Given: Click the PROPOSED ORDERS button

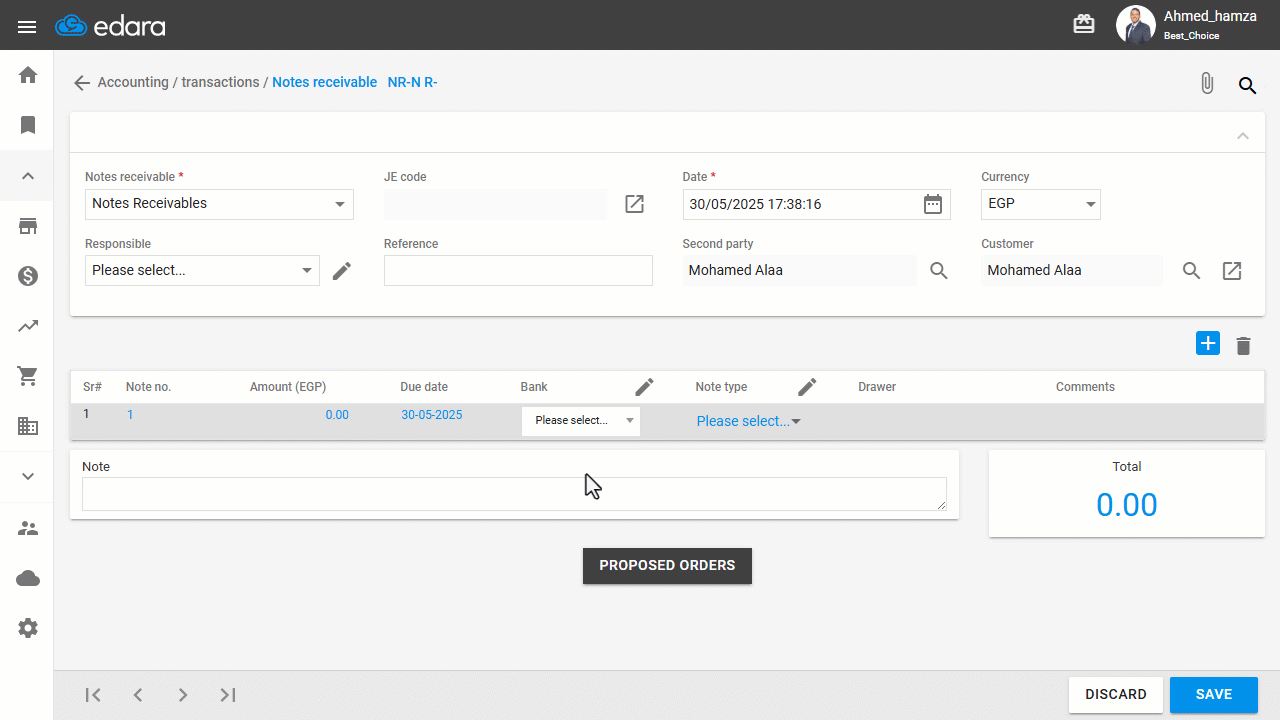Looking at the screenshot, I should pos(667,565).
